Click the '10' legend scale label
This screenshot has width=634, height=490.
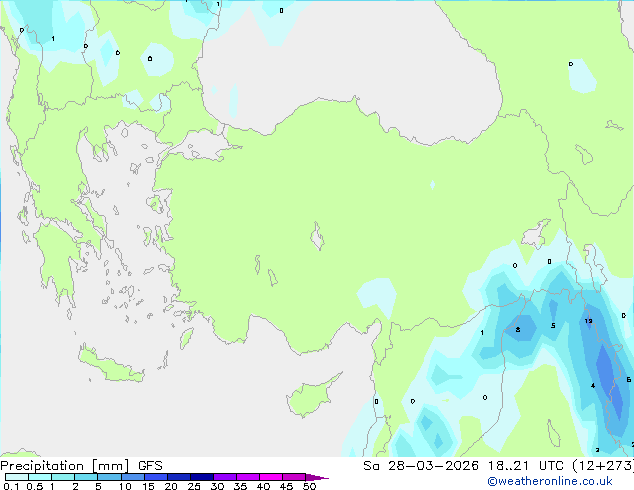tap(125, 486)
